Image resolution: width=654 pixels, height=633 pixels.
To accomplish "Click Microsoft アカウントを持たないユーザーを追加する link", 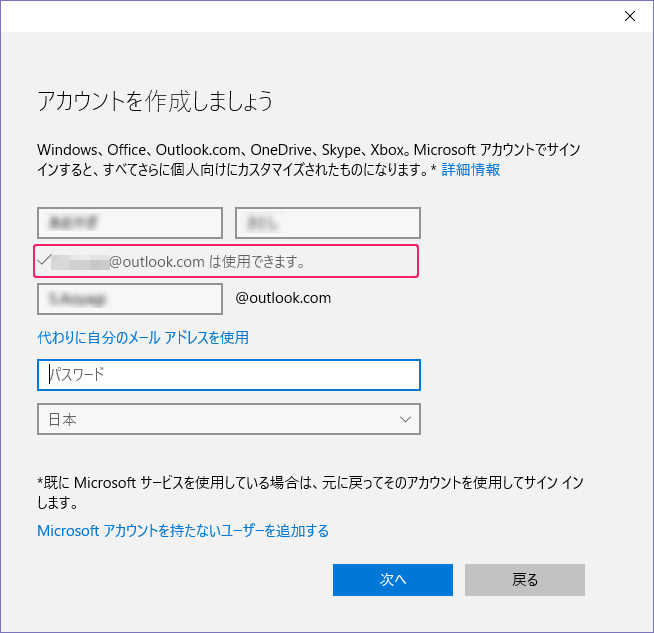I will click(183, 531).
